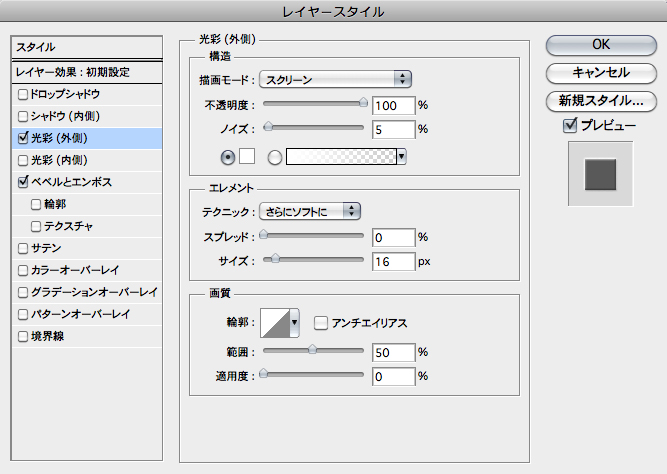Click the サイズ input field
This screenshot has height=474, width=667.
(x=393, y=261)
